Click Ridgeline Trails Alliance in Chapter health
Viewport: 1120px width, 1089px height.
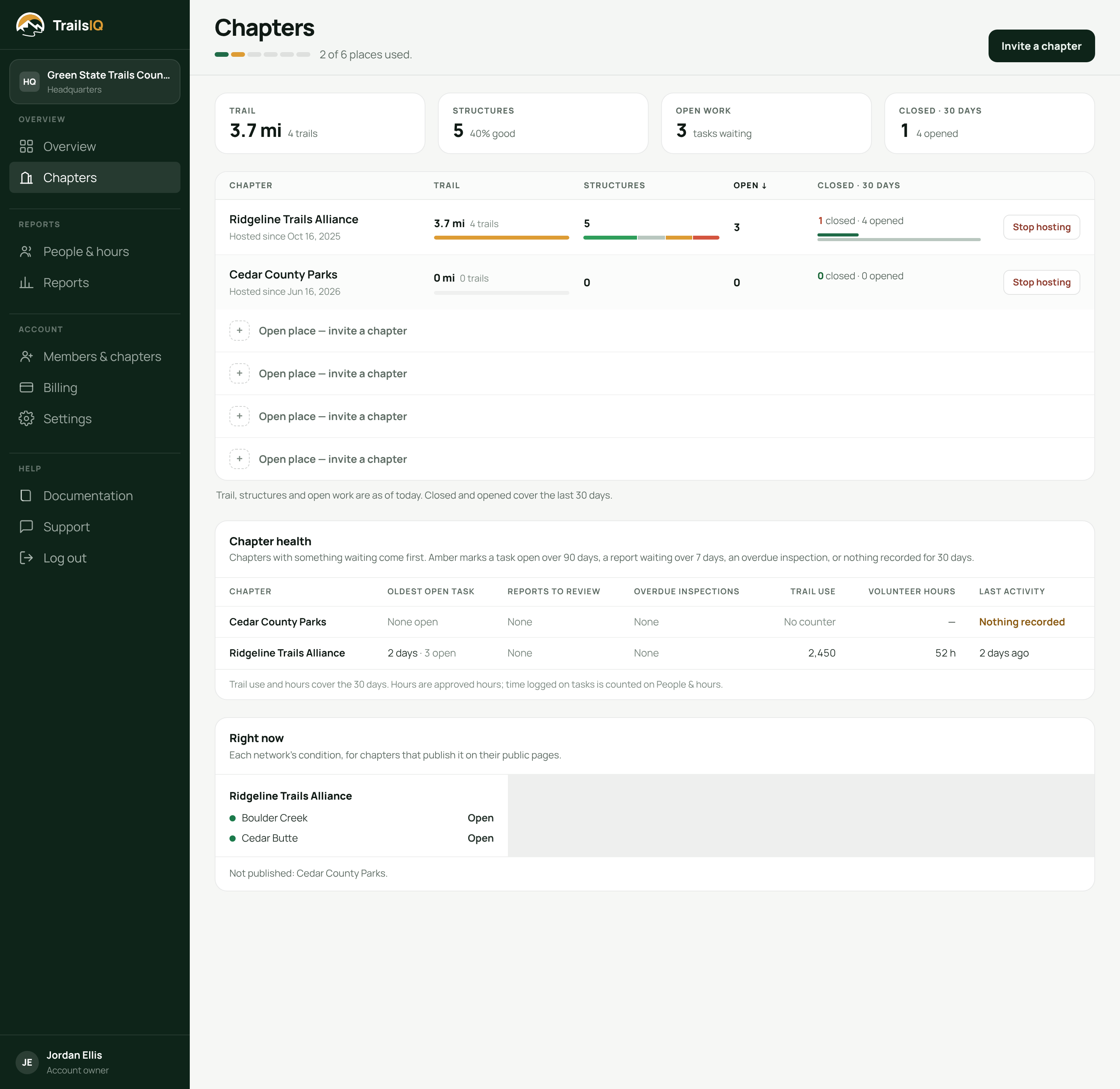click(287, 653)
